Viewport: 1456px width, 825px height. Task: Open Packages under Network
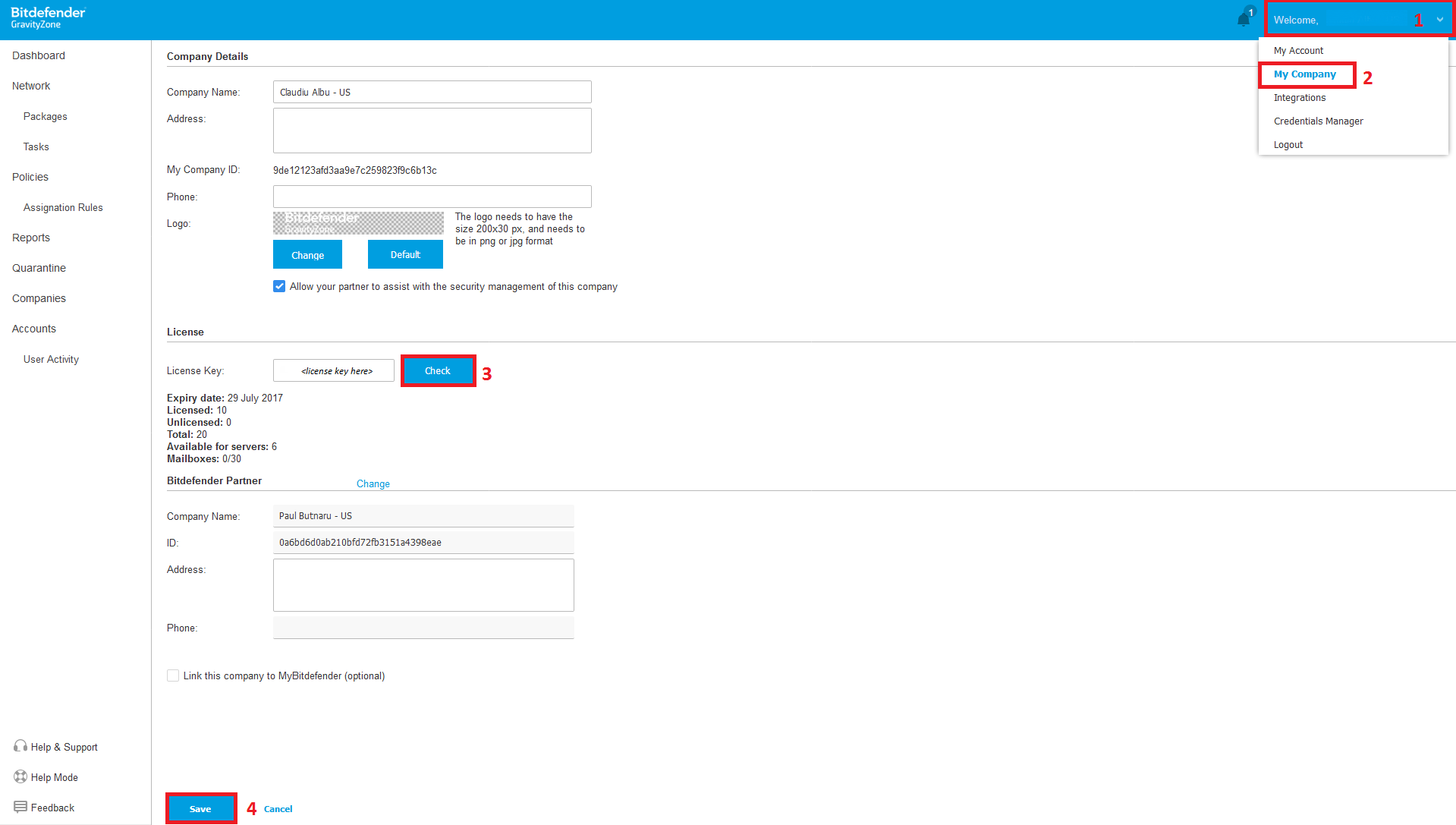pyautogui.click(x=45, y=116)
